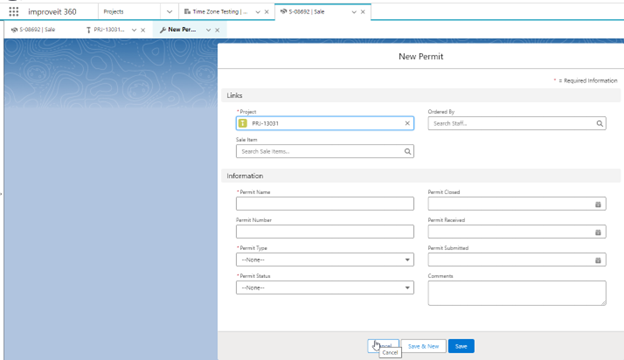The height and width of the screenshot is (360, 624).
Task: Open the Projects navigation dropdown chevron
Action: 170,12
